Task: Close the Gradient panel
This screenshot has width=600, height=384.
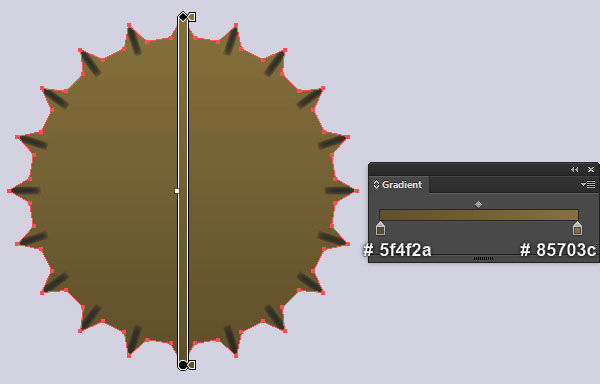Action: [x=591, y=169]
